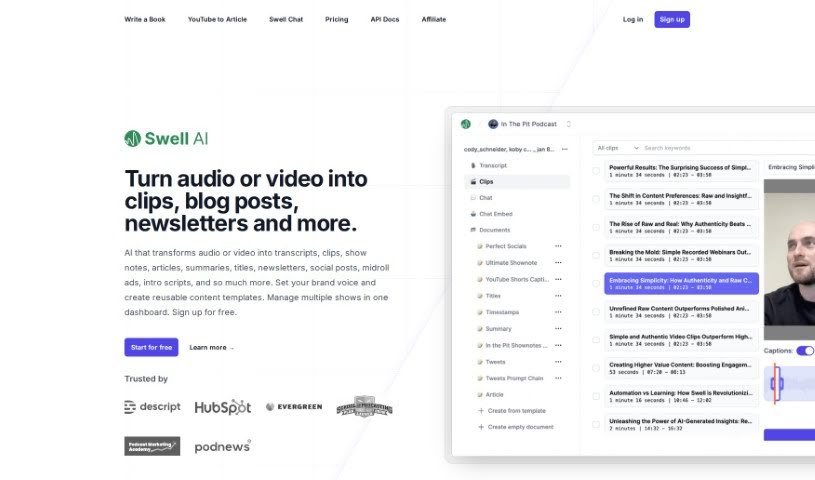Check the Powerful Results clip checkbox
This screenshot has height=480, width=815.
coord(596,171)
